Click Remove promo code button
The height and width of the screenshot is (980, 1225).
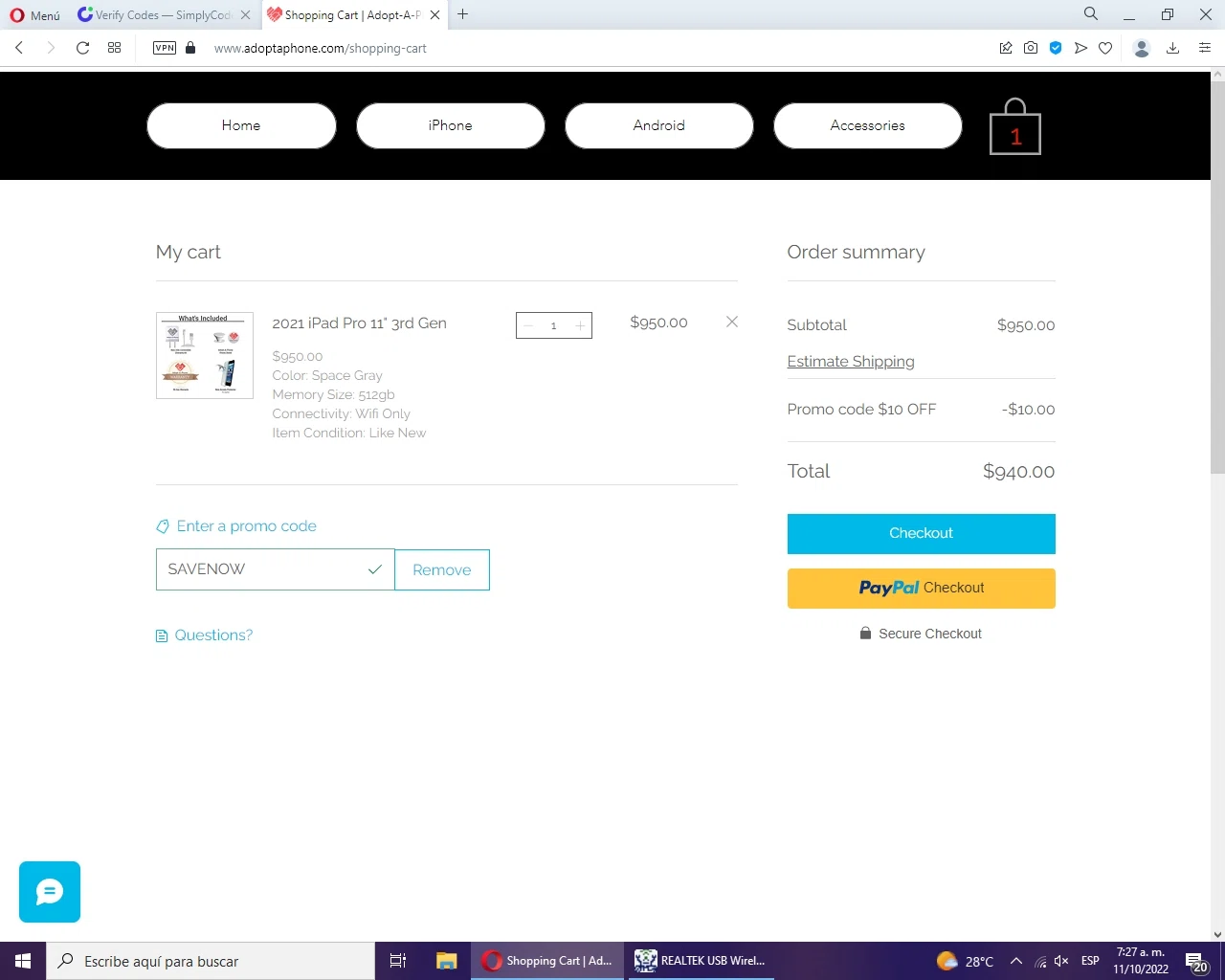(442, 569)
